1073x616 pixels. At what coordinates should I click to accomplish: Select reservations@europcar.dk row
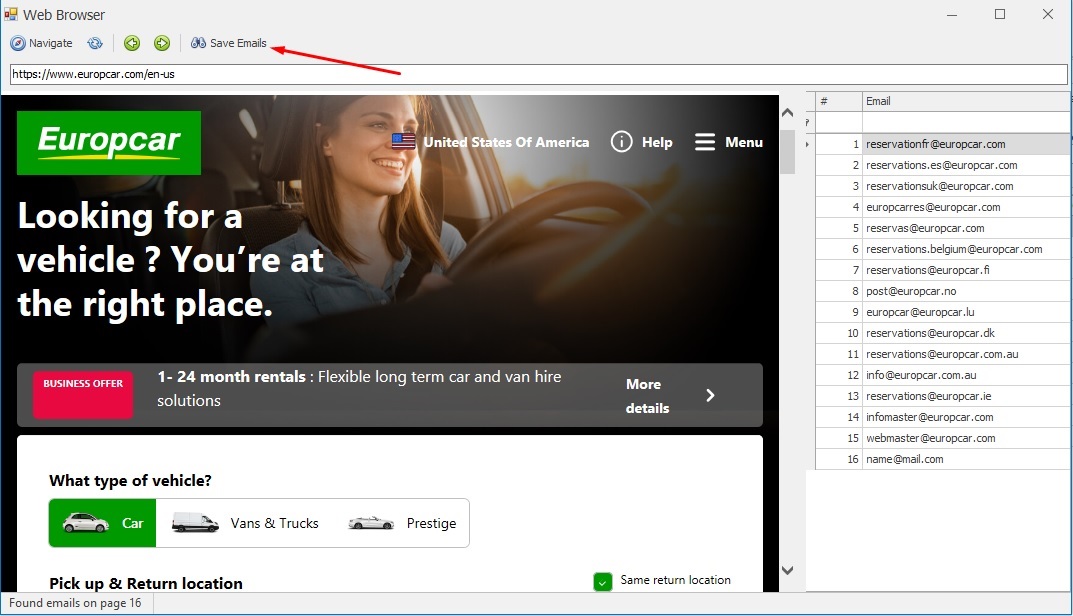[943, 333]
